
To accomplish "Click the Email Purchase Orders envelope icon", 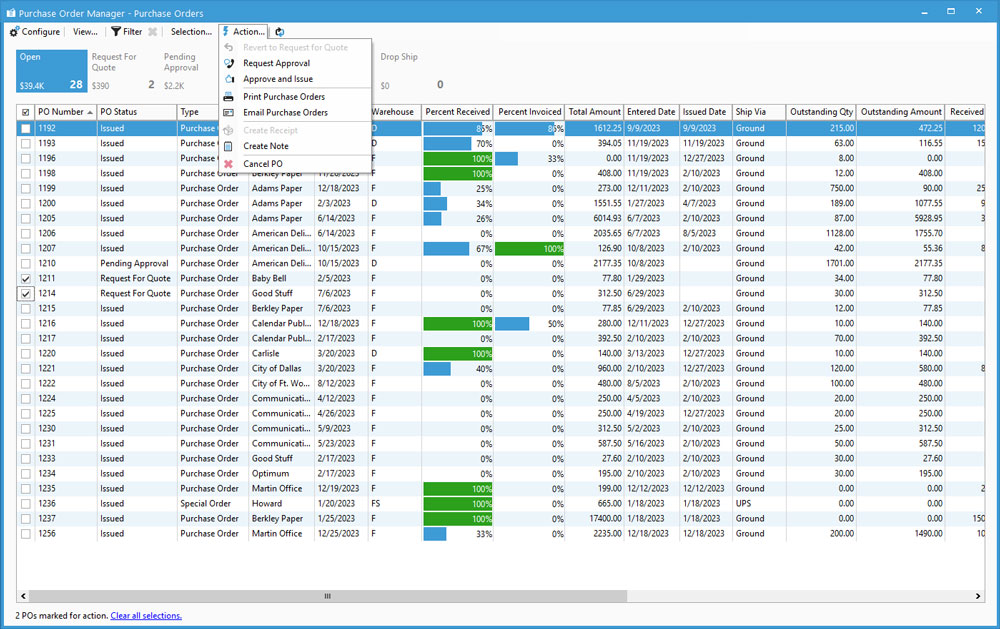I will click(229, 113).
